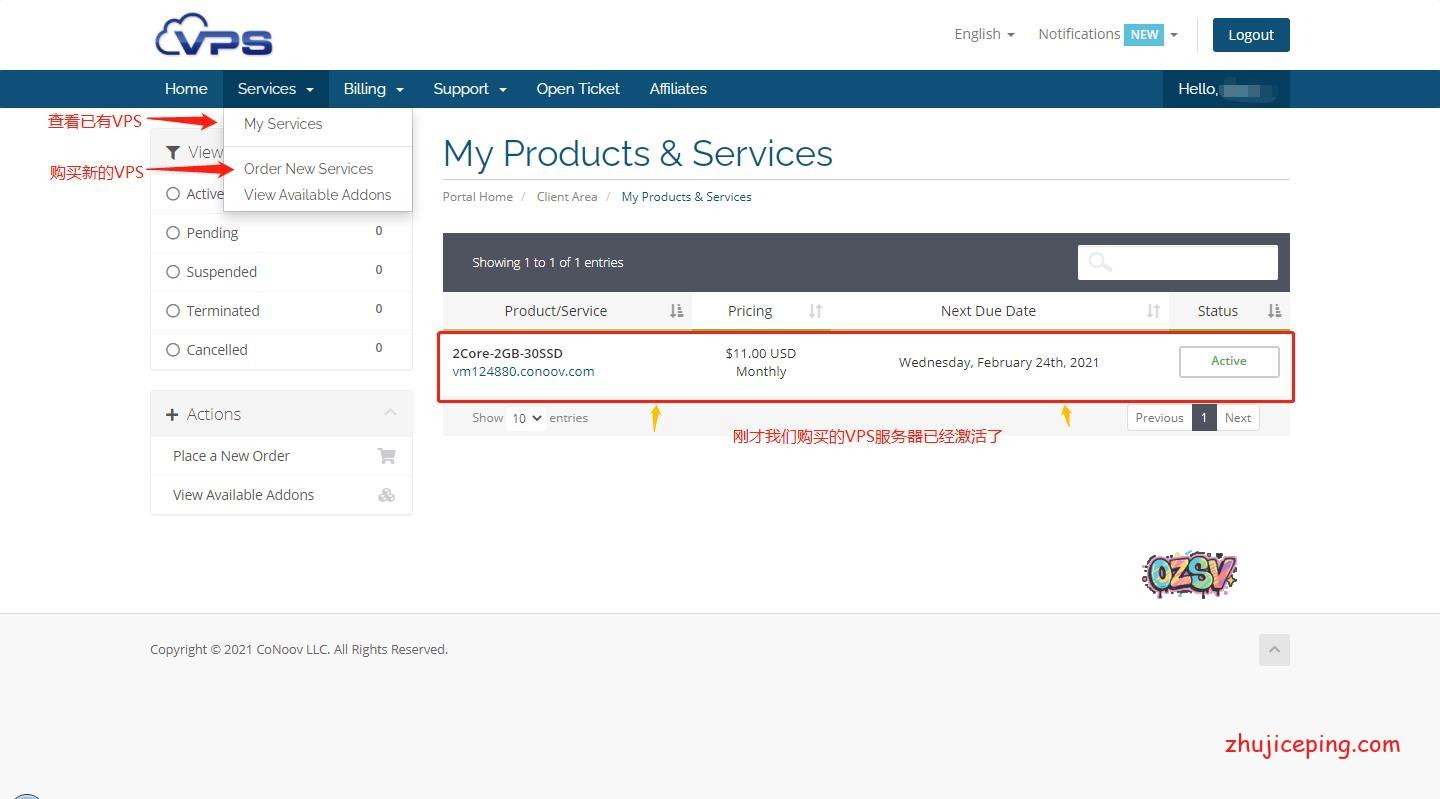The image size is (1440, 799).
Task: Click the VPS cloud logo
Action: coord(214,35)
